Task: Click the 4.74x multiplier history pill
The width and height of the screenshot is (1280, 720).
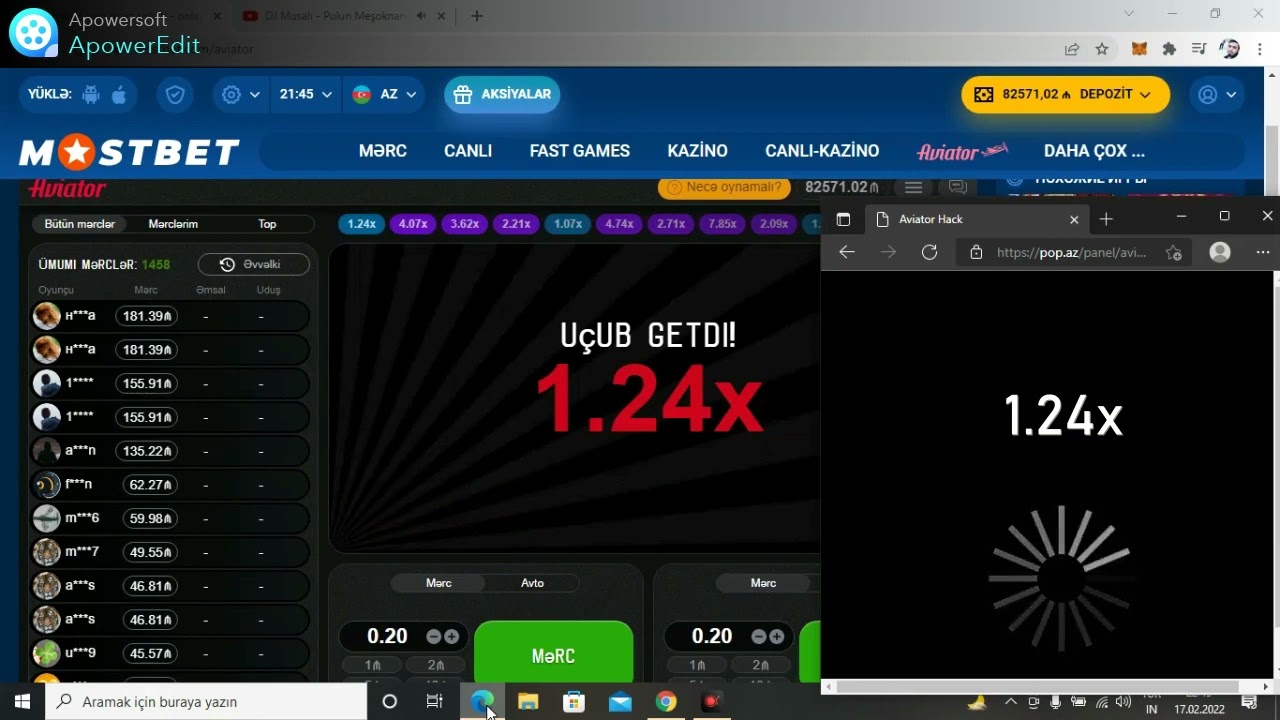Action: [619, 224]
